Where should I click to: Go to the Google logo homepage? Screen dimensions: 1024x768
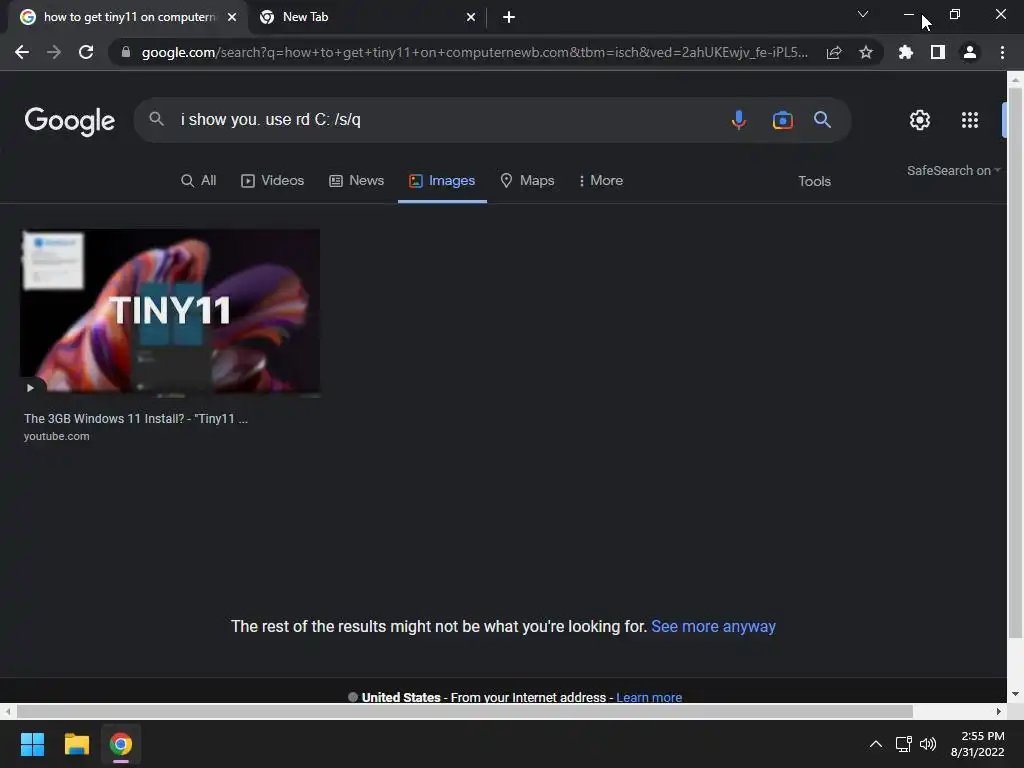pyautogui.click(x=70, y=121)
